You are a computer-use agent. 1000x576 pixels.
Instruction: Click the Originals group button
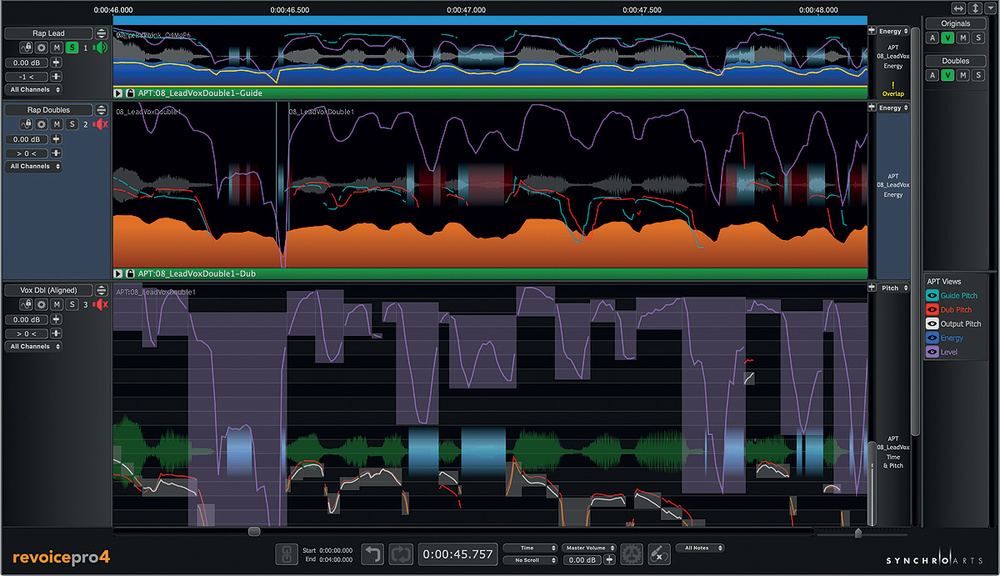click(956, 23)
